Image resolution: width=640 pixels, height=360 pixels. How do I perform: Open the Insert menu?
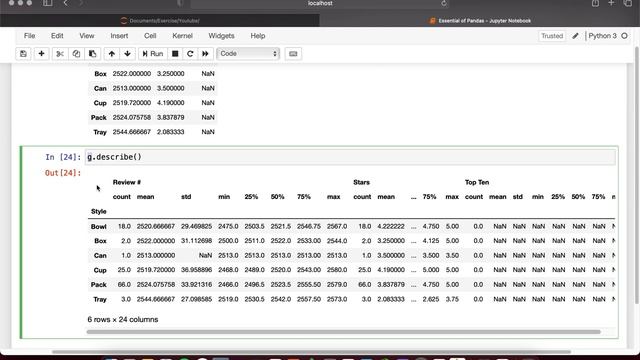[x=119, y=36]
